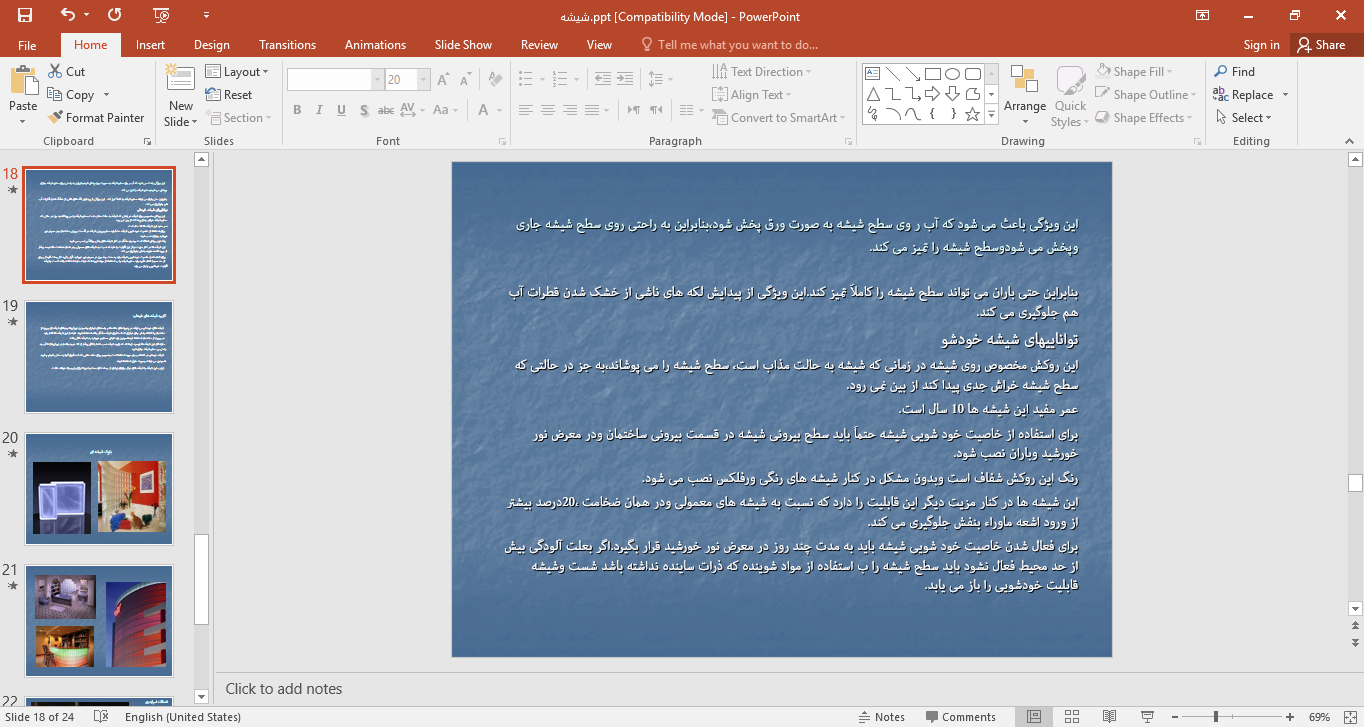
Task: Apply text Shadow
Action: (363, 111)
